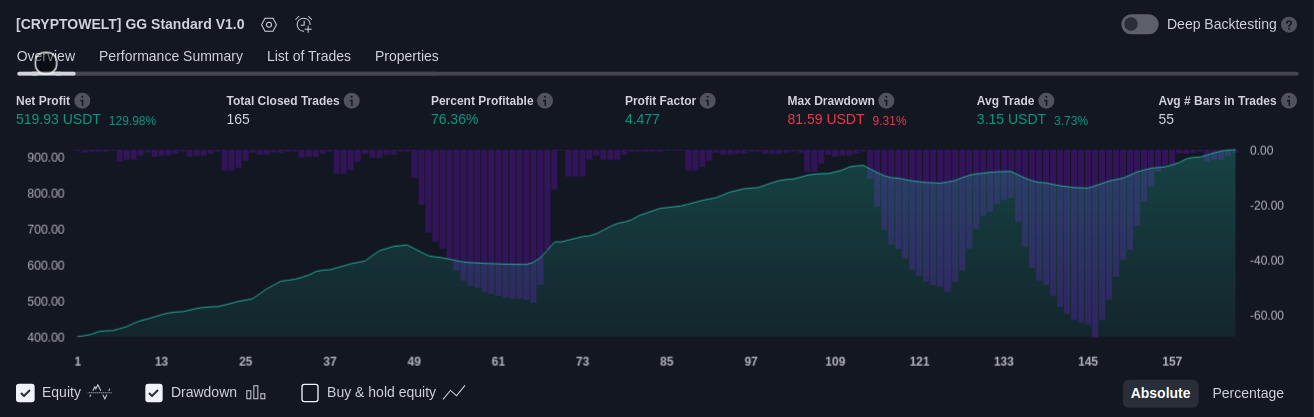Screen dimensions: 1314x417
Task: Open the List of Trades tab
Action: click(309, 56)
